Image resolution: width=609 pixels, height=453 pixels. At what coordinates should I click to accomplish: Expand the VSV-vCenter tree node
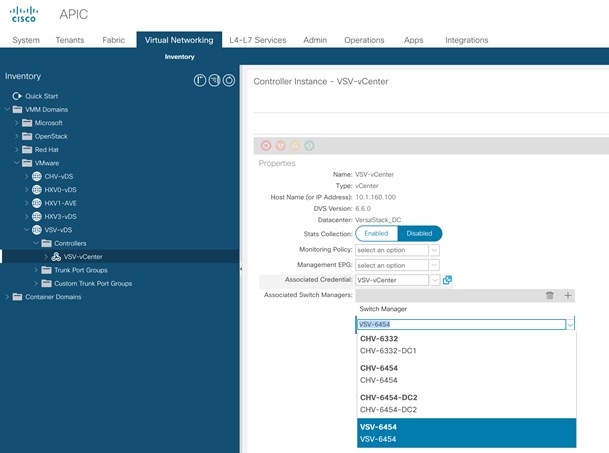(x=46, y=256)
